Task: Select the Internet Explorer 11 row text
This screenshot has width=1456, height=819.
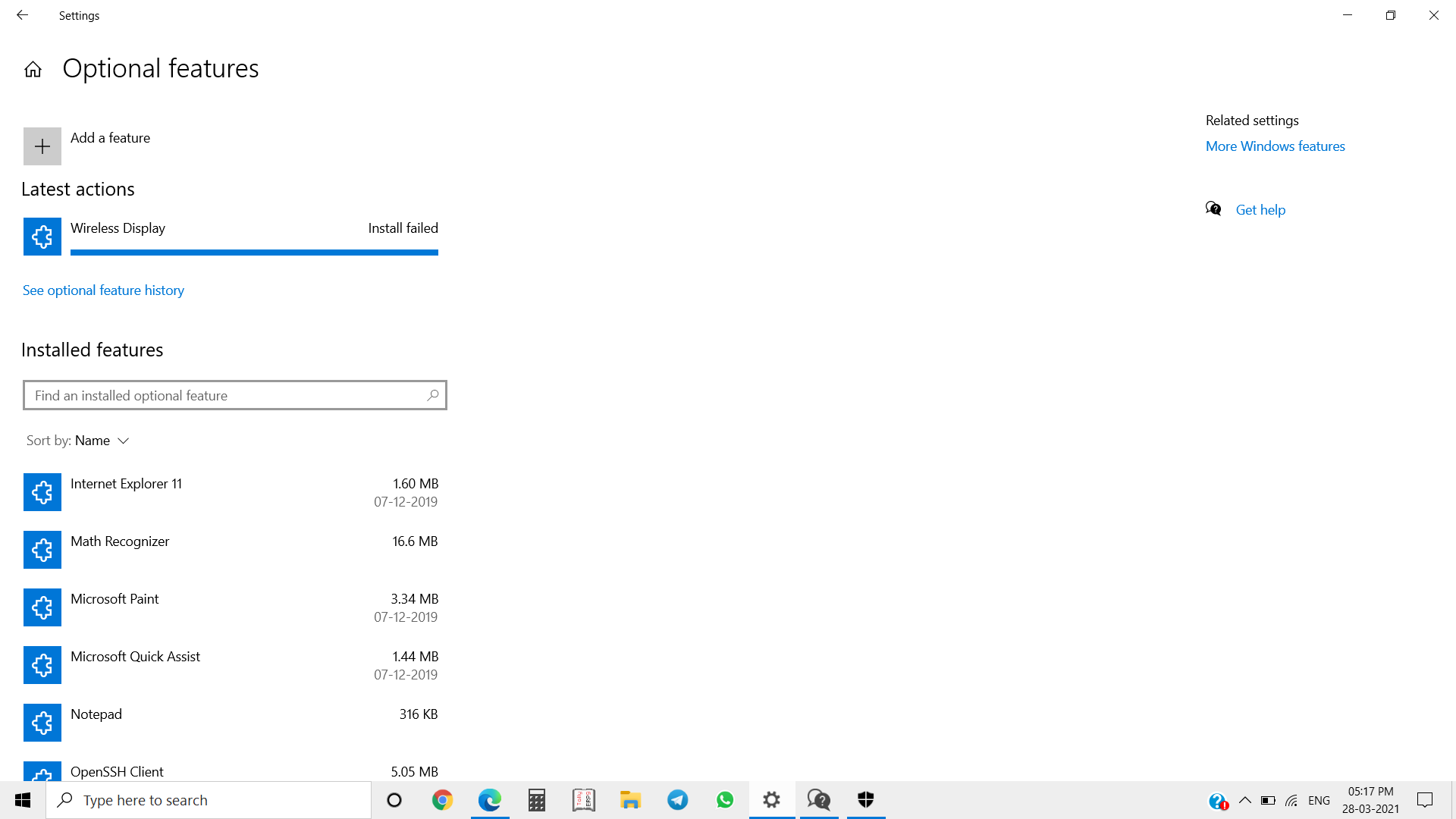Action: point(126,484)
